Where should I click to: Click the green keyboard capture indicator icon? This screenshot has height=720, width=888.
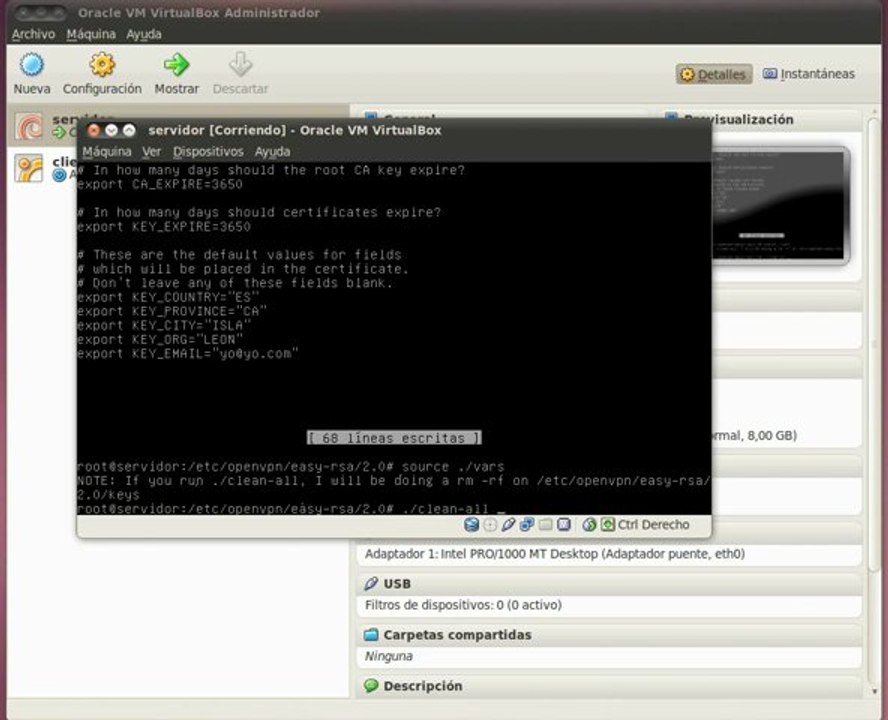coord(608,525)
